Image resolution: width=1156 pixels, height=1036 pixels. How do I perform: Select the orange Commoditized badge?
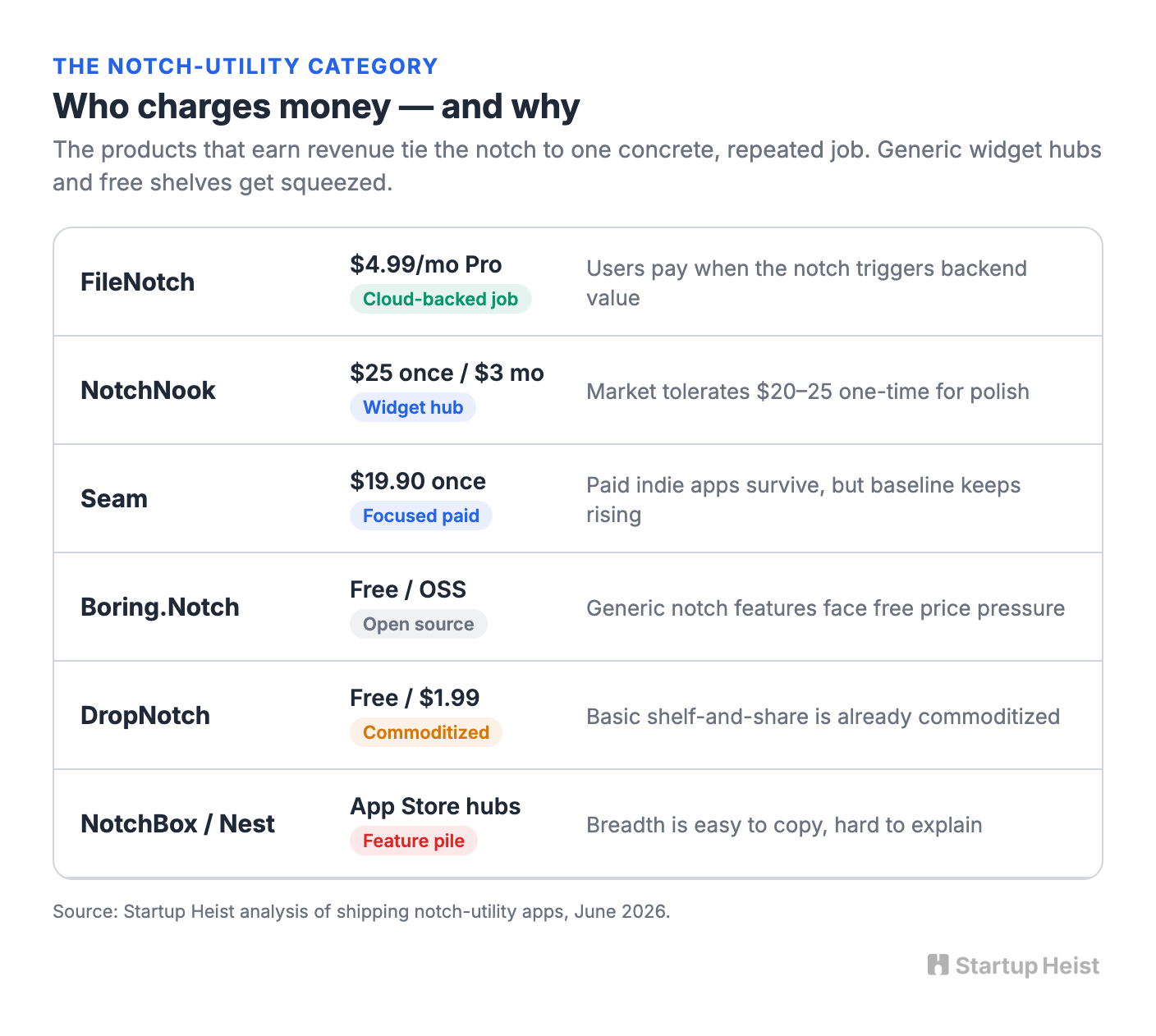point(426,732)
